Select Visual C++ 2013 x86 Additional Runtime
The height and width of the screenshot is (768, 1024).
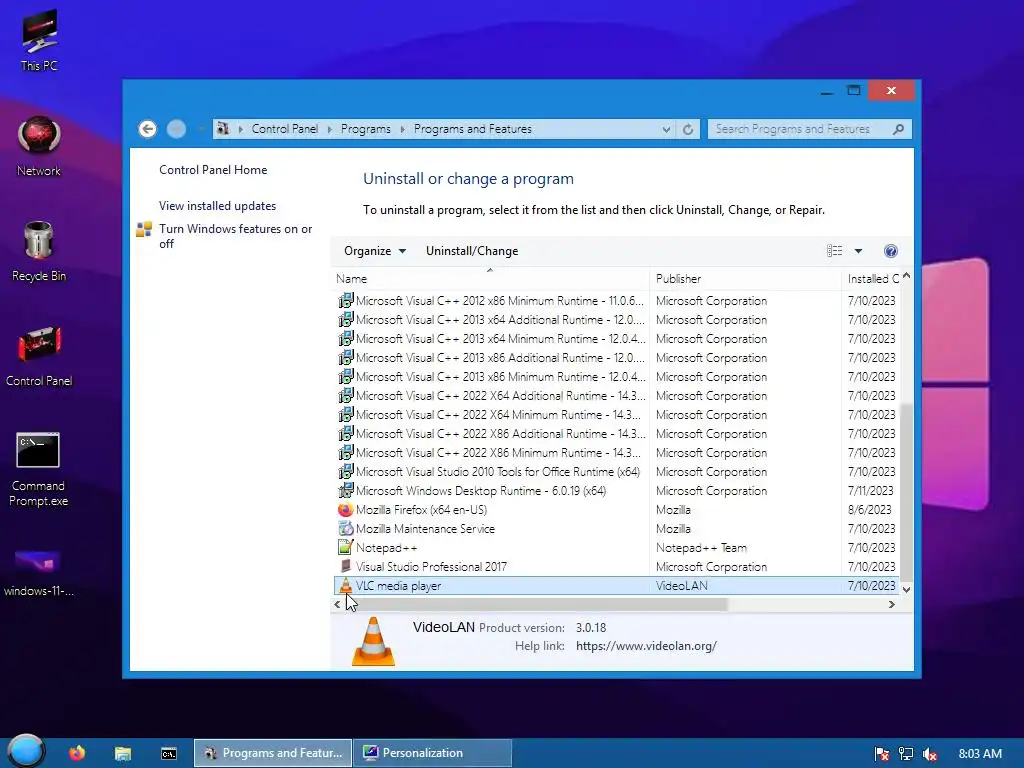(x=616, y=358)
